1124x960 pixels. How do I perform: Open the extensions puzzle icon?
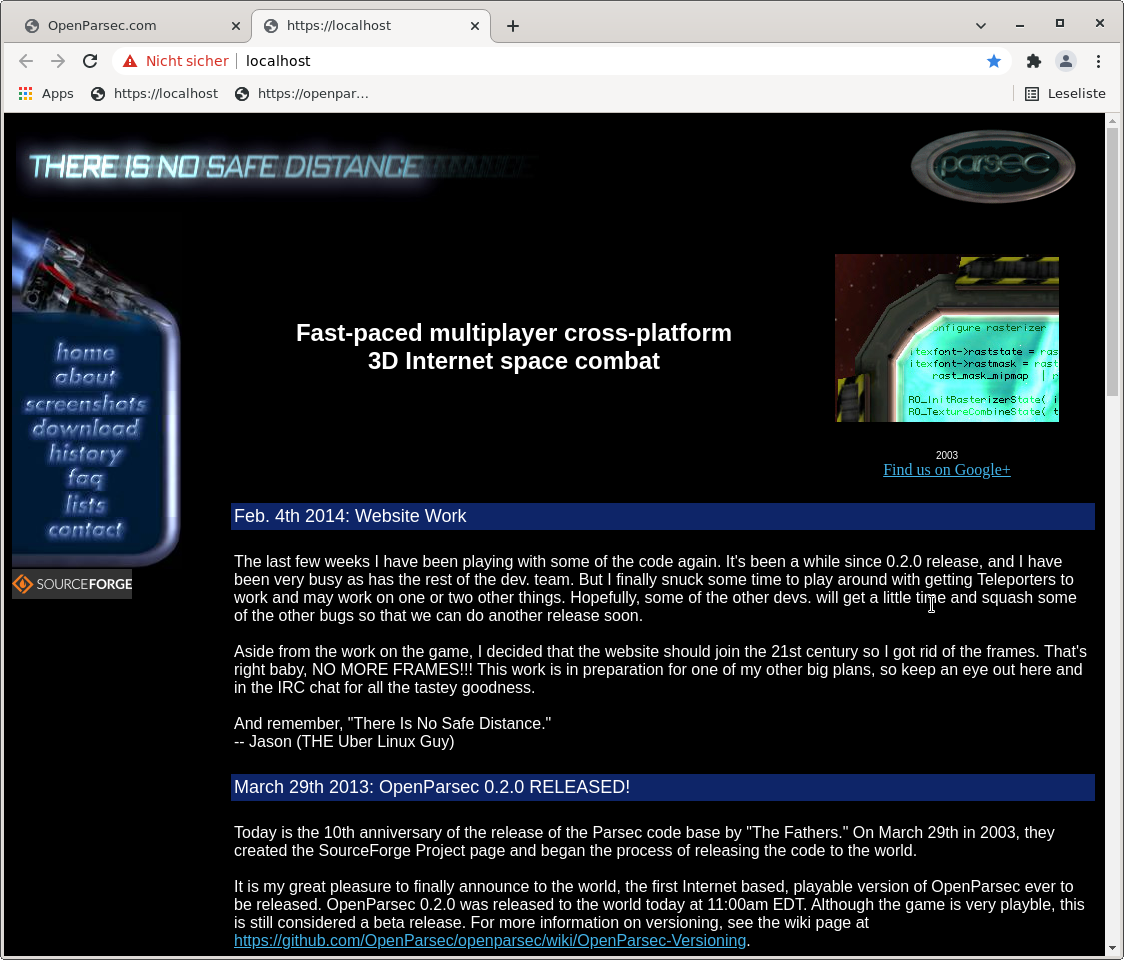[1034, 61]
